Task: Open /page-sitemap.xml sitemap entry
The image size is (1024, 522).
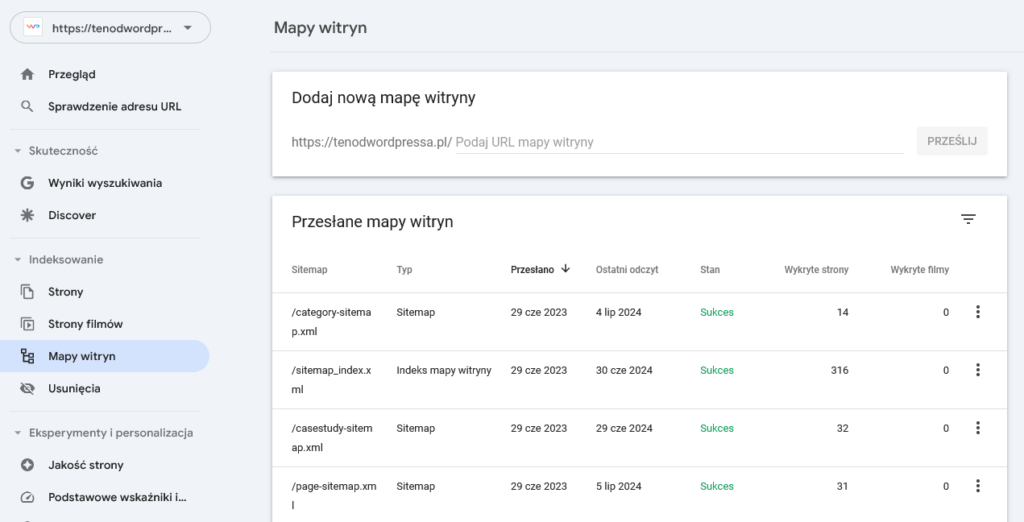Action: 334,495
